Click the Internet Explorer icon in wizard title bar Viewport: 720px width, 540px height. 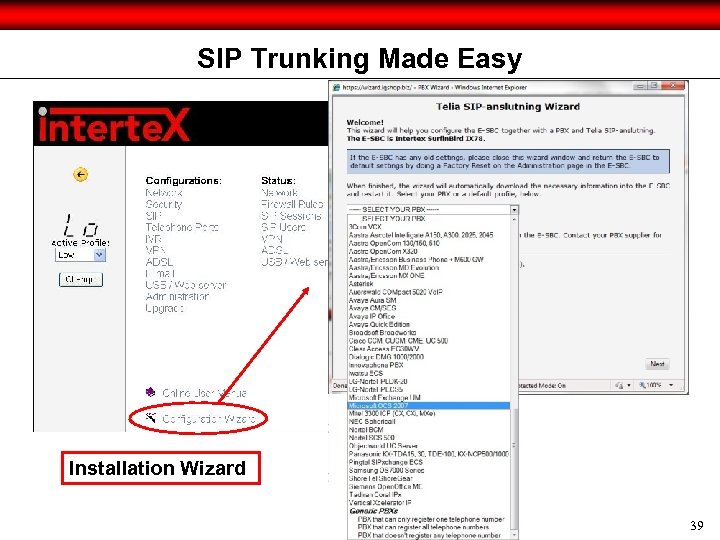click(337, 87)
